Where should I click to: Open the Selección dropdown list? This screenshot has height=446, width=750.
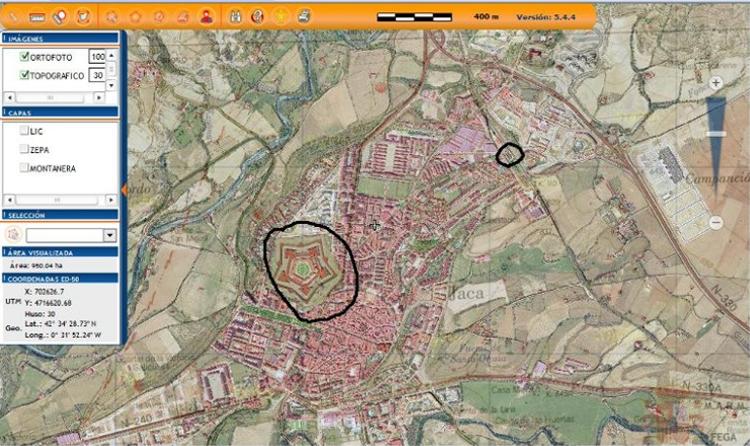[x=108, y=234]
